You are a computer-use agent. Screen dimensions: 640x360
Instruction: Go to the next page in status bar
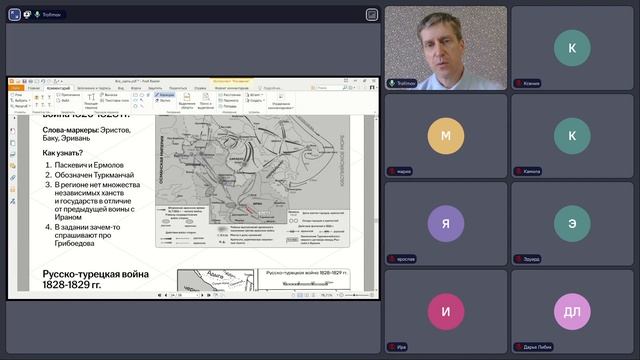tap(202, 295)
